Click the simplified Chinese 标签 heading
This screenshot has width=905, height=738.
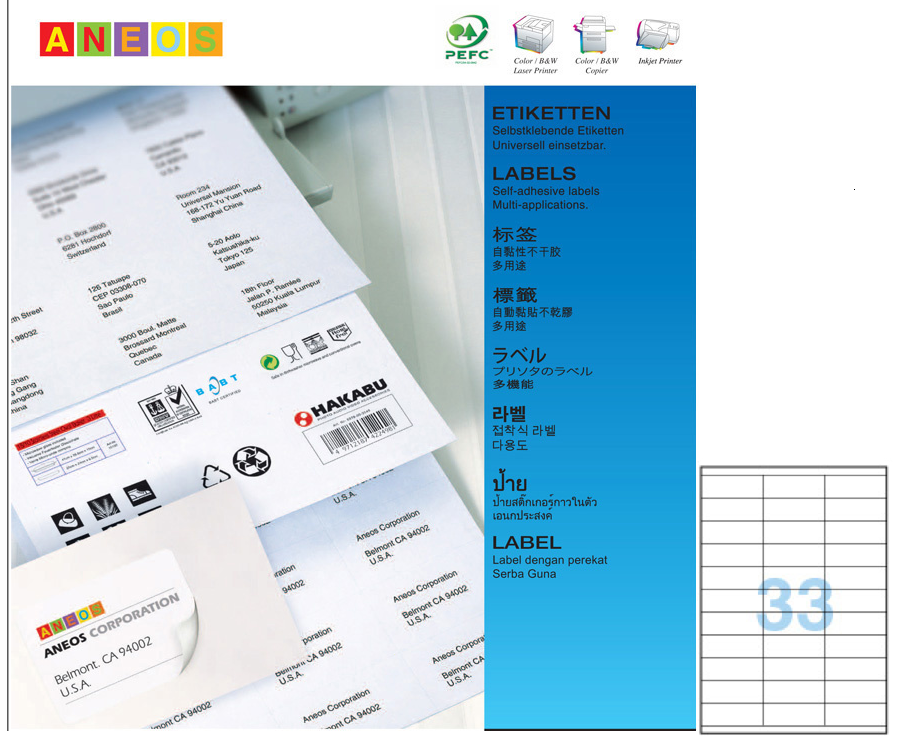pos(514,234)
